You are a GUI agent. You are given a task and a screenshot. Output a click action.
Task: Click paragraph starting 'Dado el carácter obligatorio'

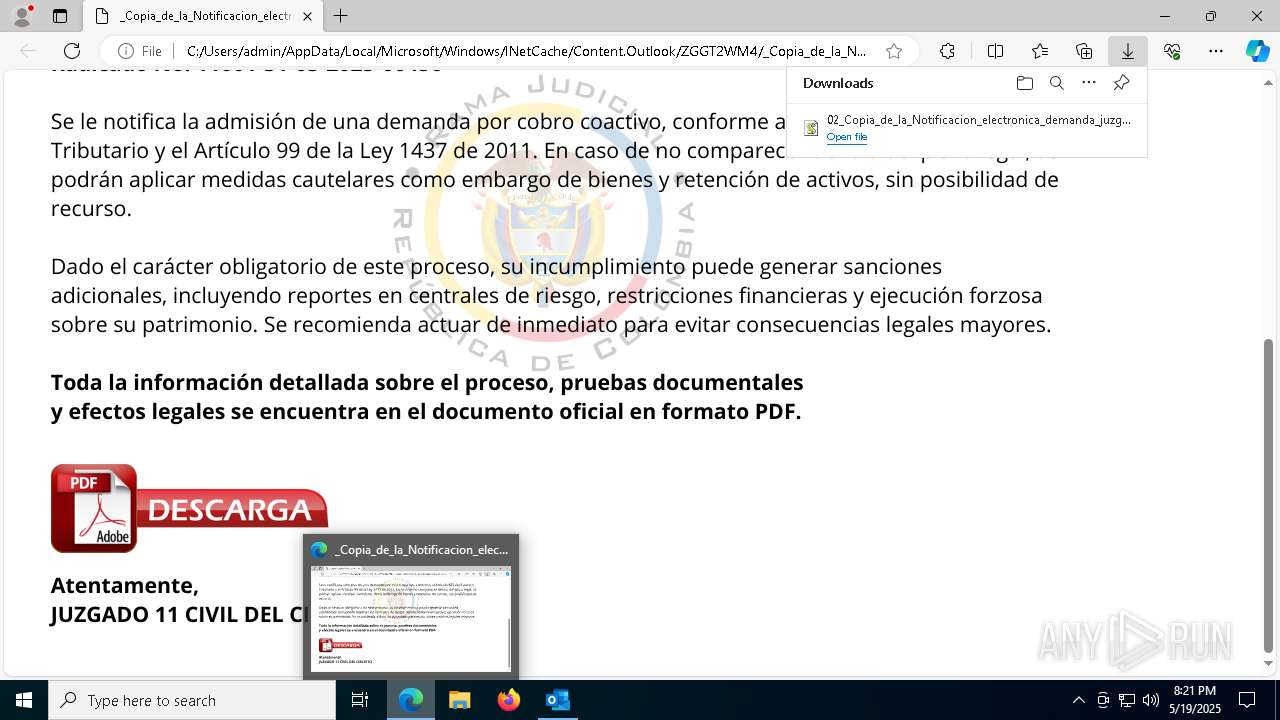(551, 296)
